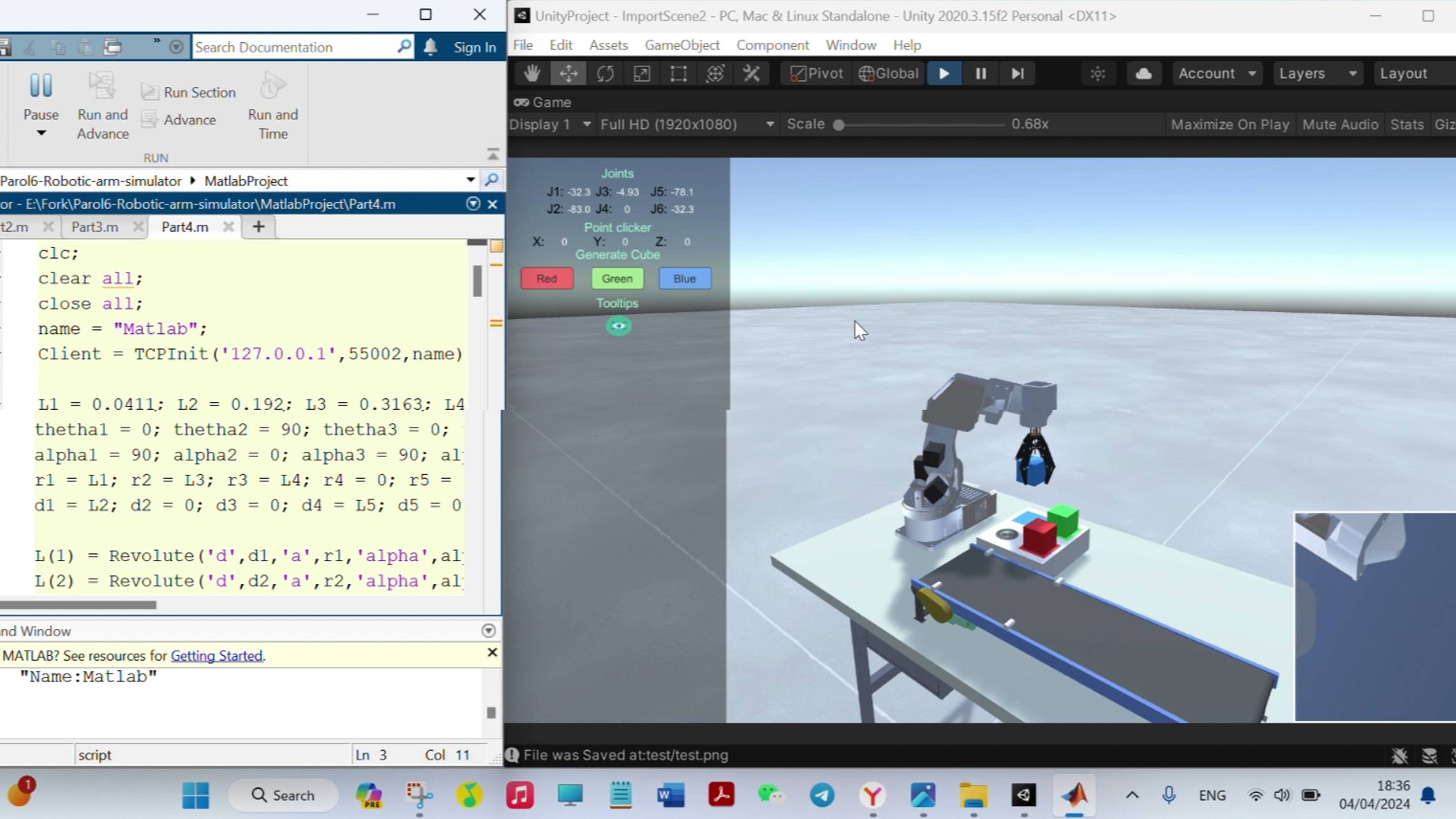This screenshot has width=1456, height=819.
Task: Generate a Red cube
Action: point(547,279)
